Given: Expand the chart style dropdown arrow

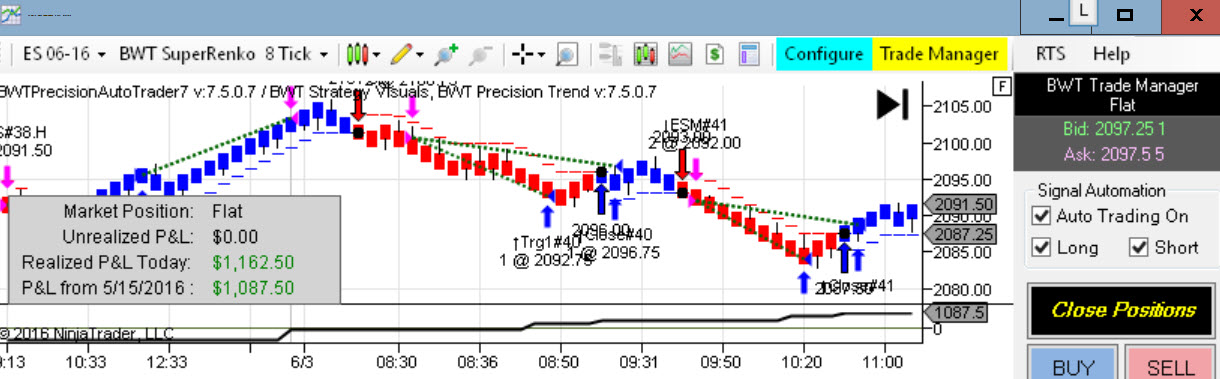Looking at the screenshot, I should tap(377, 54).
